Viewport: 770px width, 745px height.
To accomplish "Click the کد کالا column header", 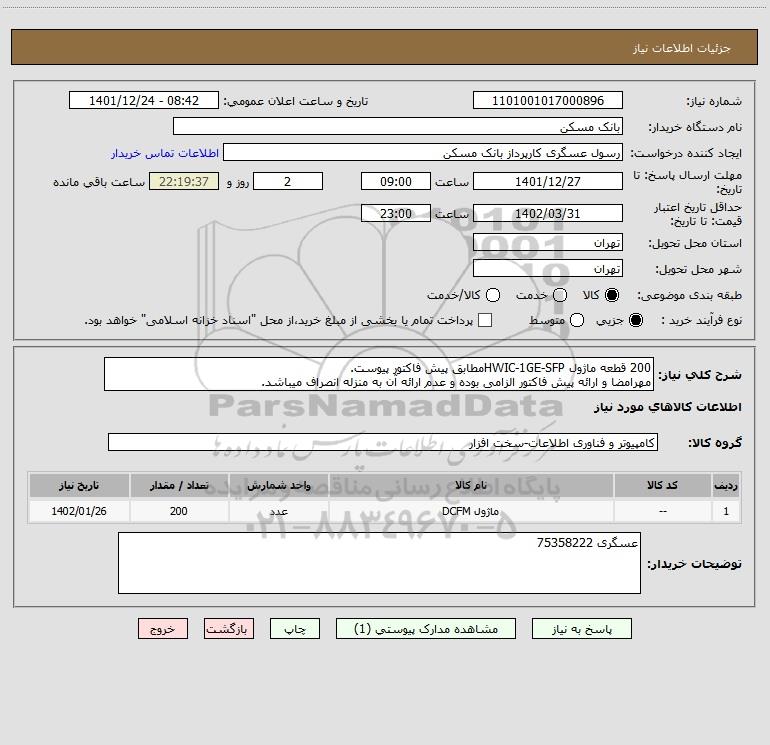I will (662, 485).
